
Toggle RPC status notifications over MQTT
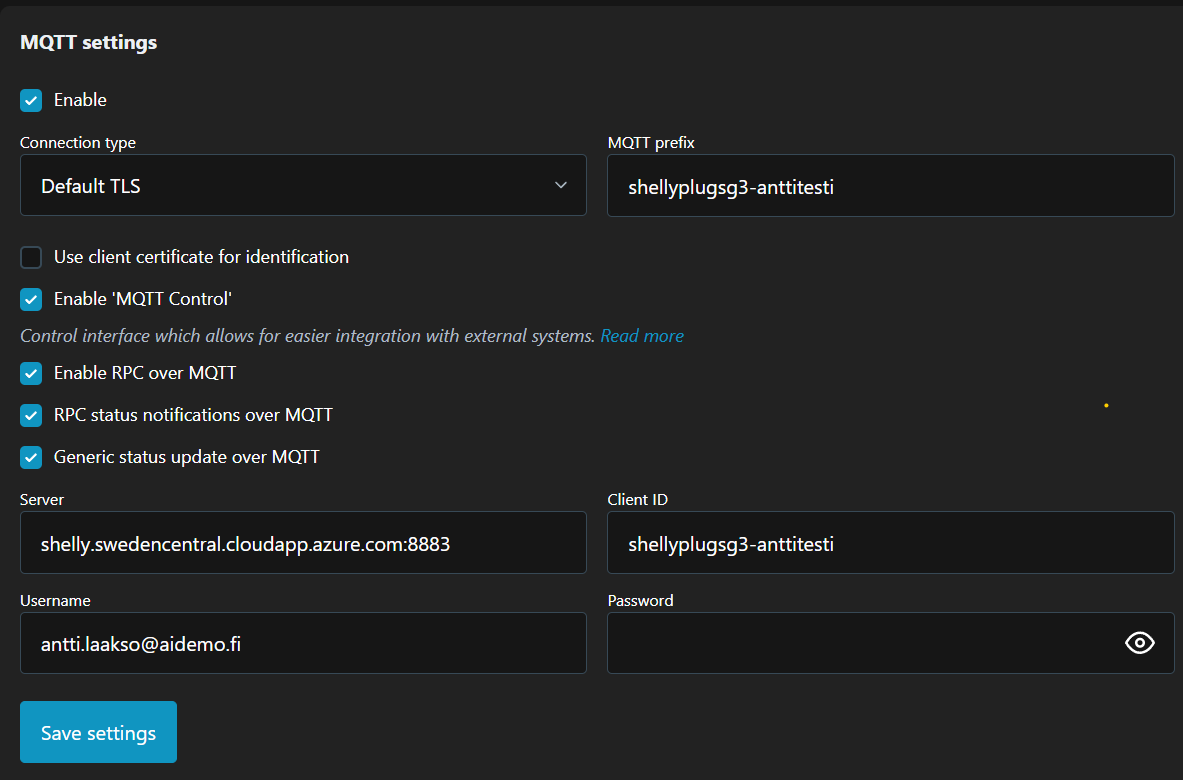pyautogui.click(x=31, y=415)
